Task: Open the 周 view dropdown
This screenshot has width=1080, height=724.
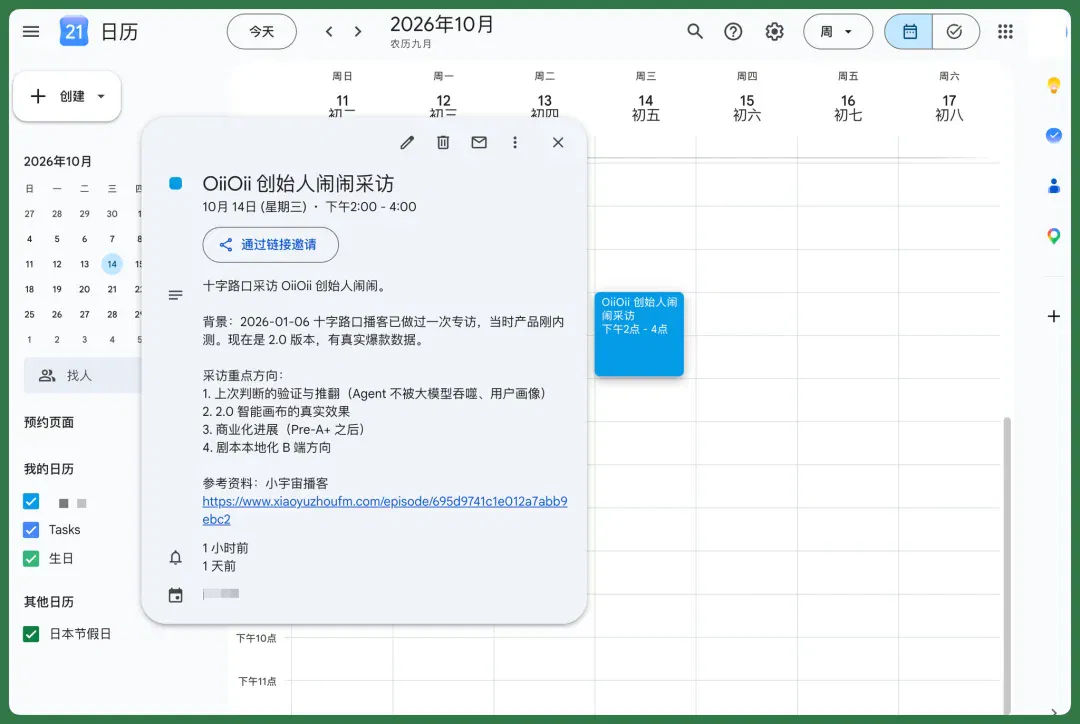Action: coord(838,32)
